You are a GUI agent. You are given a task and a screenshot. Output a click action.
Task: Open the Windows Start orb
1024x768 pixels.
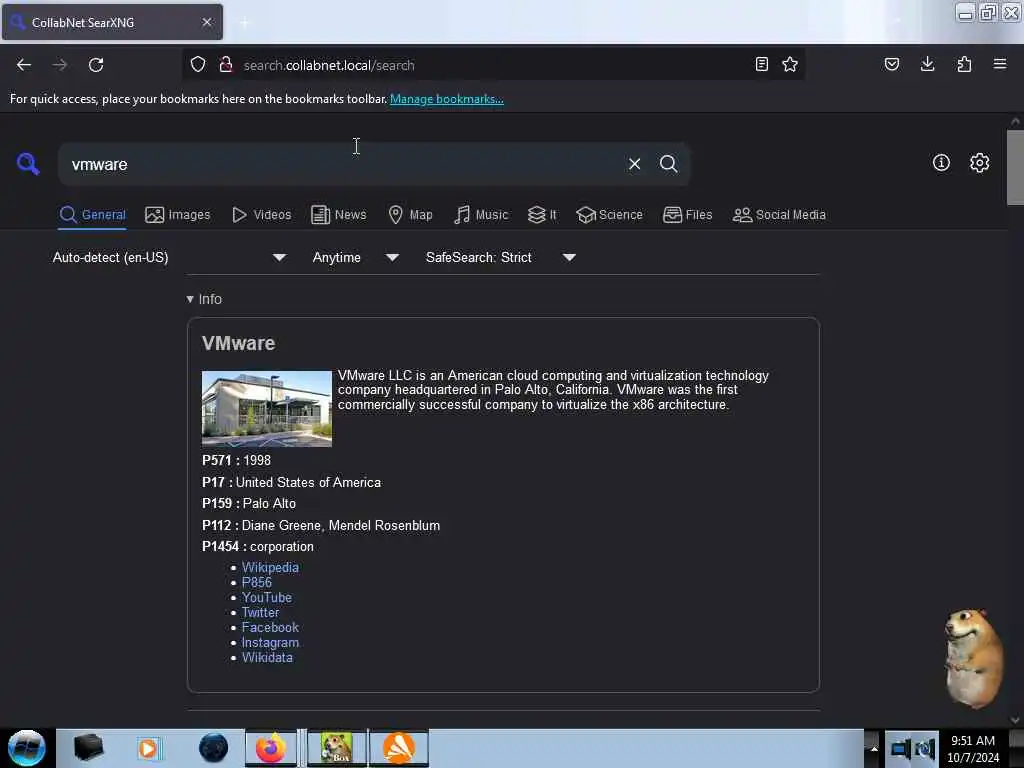click(x=27, y=748)
